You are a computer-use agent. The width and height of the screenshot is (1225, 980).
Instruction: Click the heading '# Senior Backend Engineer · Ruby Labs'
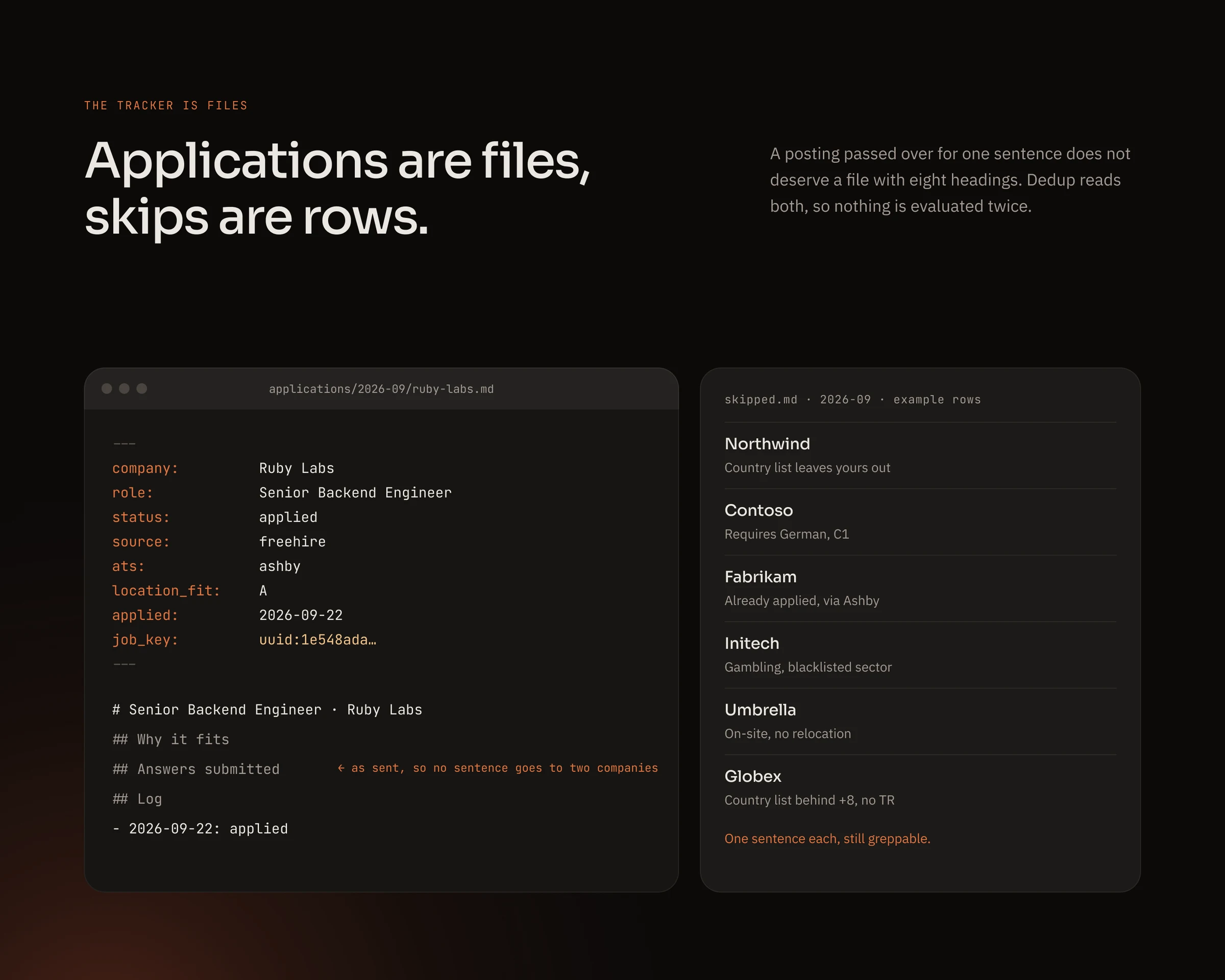click(267, 710)
